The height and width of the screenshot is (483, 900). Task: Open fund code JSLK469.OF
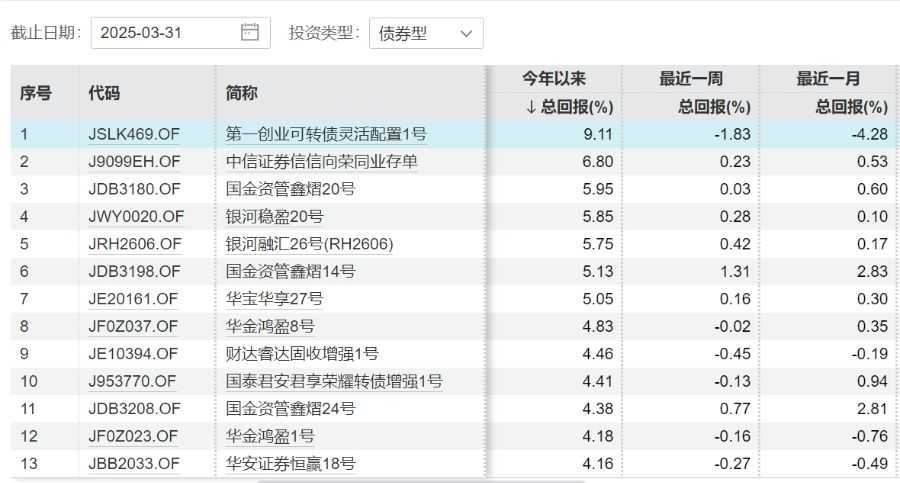[134, 134]
